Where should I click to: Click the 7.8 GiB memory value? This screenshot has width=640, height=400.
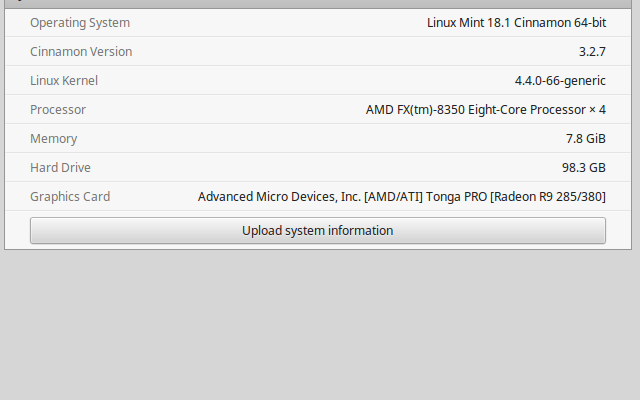(586, 139)
